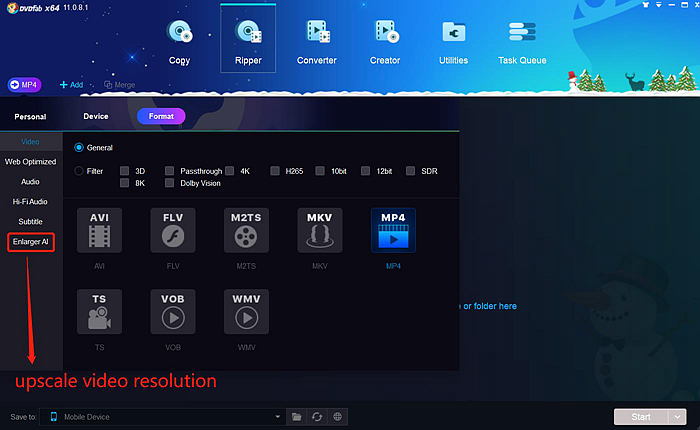This screenshot has width=700, height=430.
Task: Enable the Passthrough checkbox
Action: (169, 171)
